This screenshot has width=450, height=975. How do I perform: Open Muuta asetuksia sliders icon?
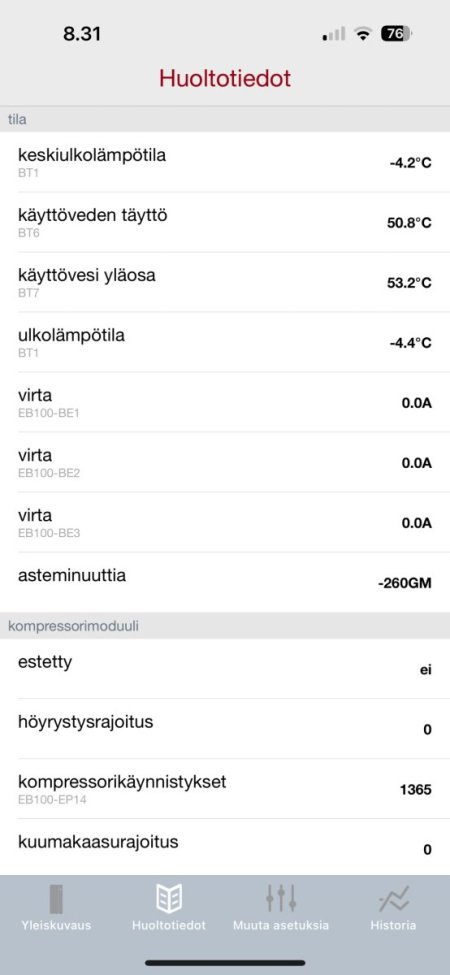tap(281, 899)
